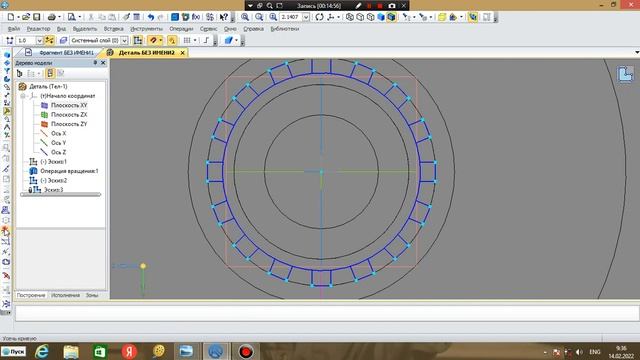This screenshot has height=360, width=640.
Task: Close the Деталь БЕЗ ИМЕНИ2 tab
Action: 182,53
